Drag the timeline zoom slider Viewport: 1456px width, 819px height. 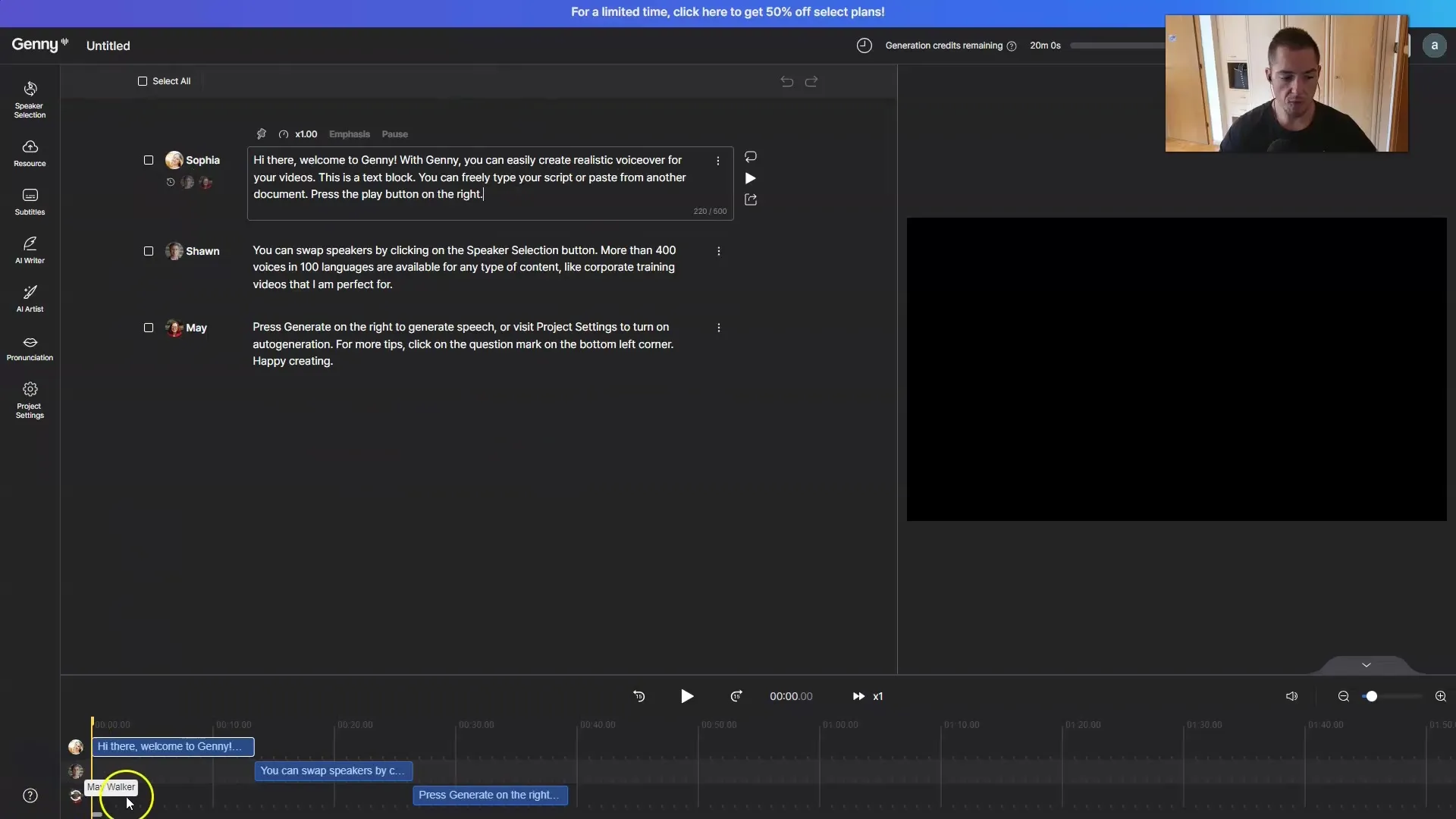1372,697
